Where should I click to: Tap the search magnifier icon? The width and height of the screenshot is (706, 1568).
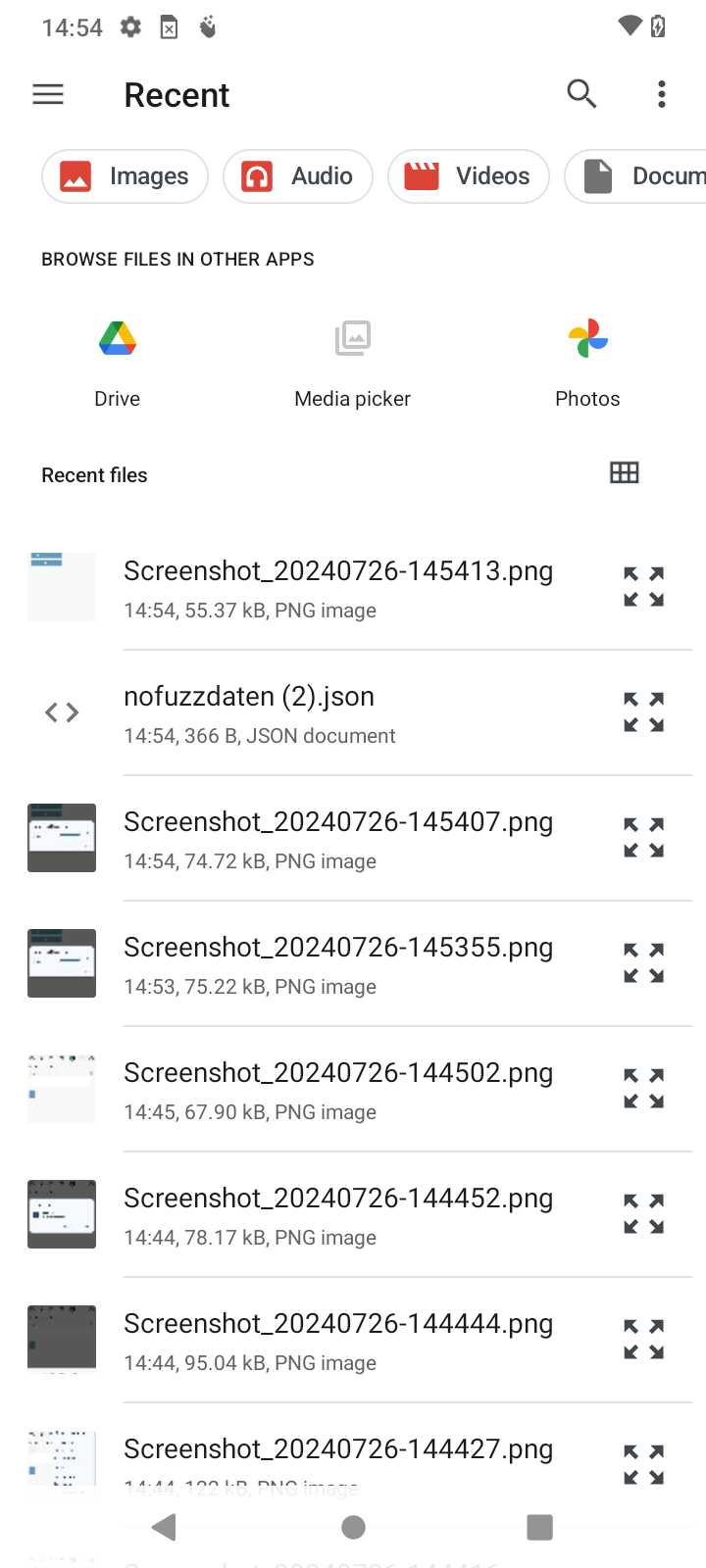[581, 94]
